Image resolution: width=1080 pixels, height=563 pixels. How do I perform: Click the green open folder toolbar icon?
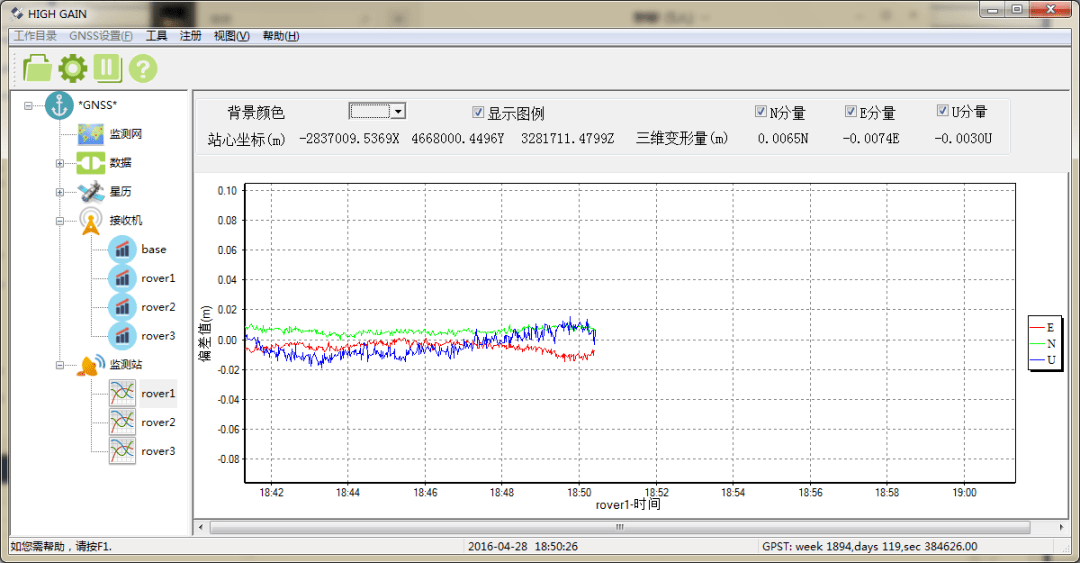(37, 68)
